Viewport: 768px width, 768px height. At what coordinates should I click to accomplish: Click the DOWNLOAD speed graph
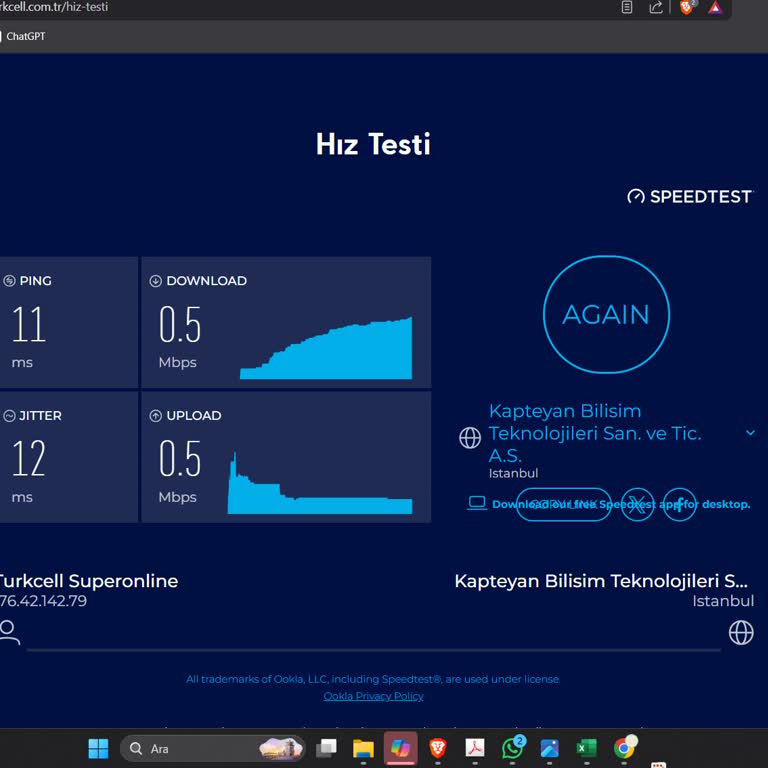[326, 348]
